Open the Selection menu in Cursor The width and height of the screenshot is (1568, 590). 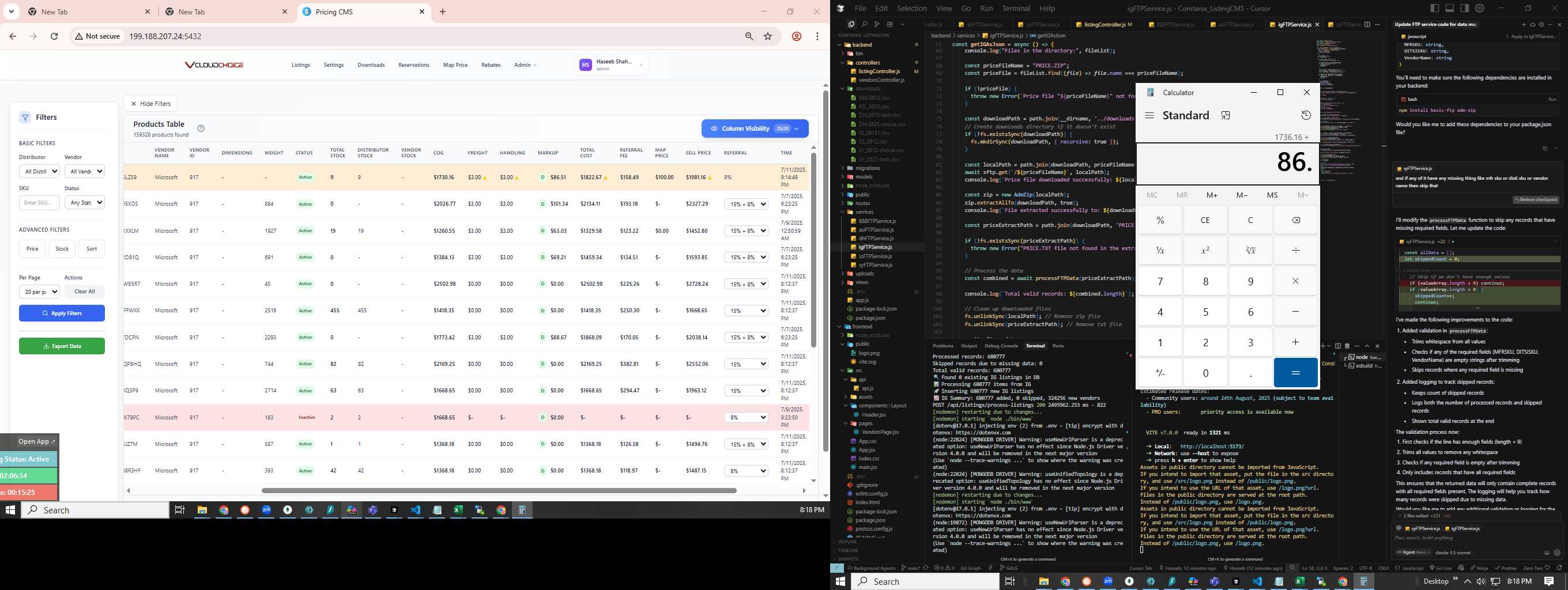[912, 9]
